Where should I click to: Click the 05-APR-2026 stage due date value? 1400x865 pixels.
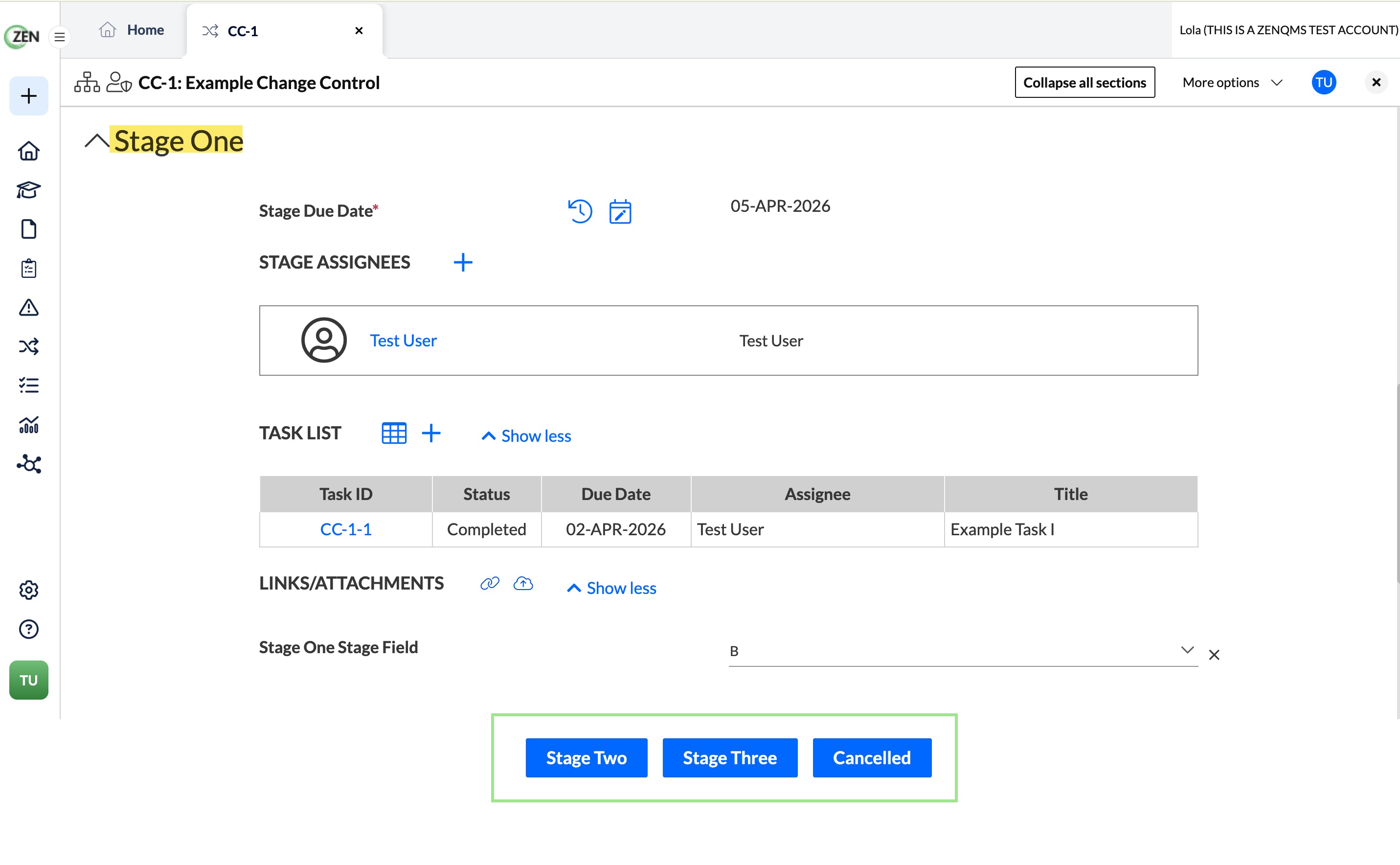click(780, 206)
